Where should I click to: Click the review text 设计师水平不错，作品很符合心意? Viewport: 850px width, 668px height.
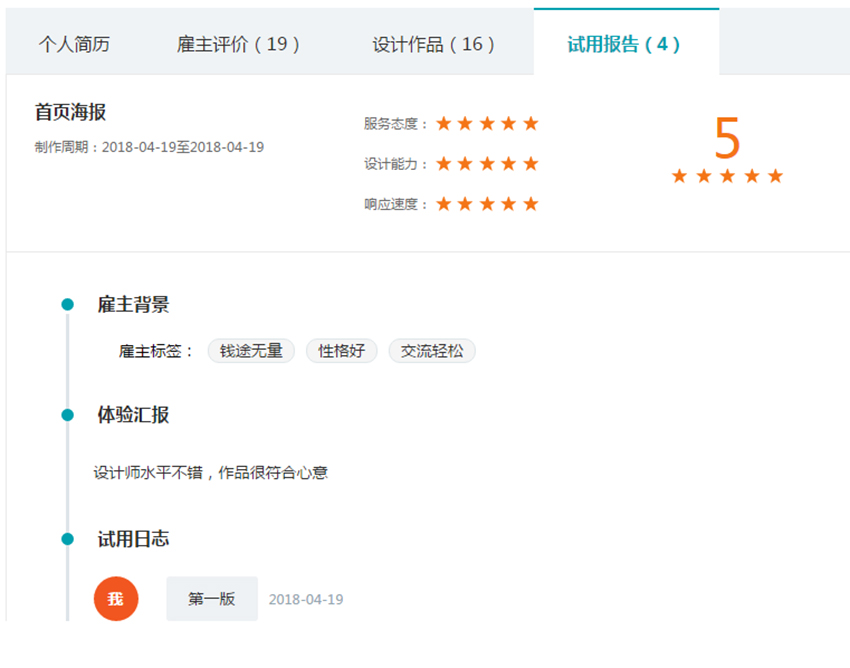tap(210, 472)
